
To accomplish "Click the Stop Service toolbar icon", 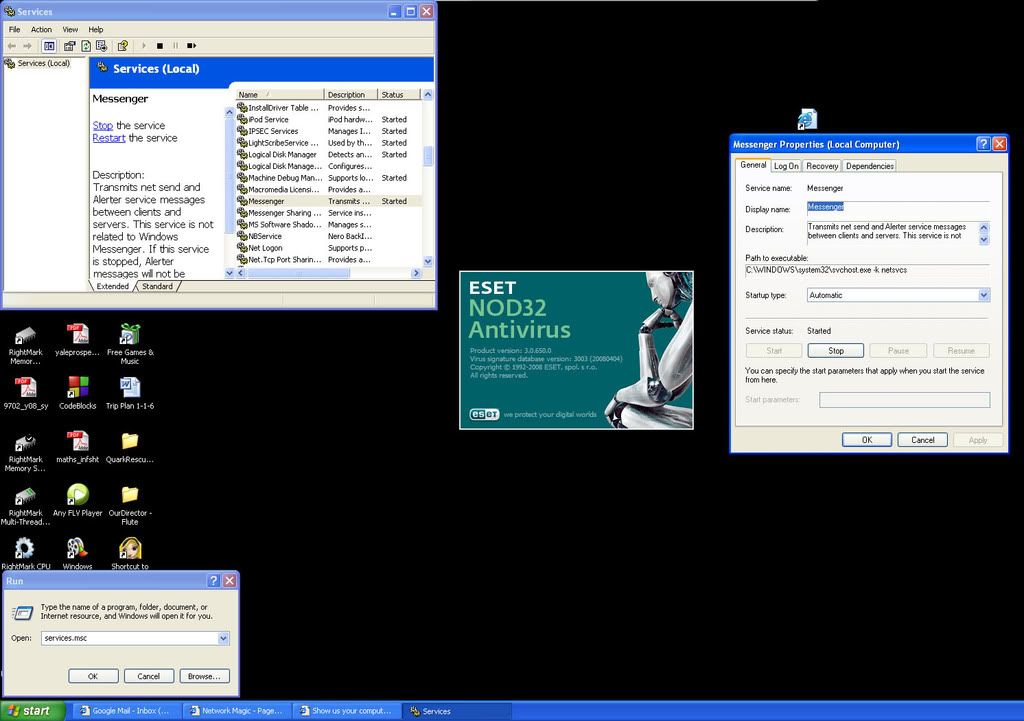I will pyautogui.click(x=159, y=45).
